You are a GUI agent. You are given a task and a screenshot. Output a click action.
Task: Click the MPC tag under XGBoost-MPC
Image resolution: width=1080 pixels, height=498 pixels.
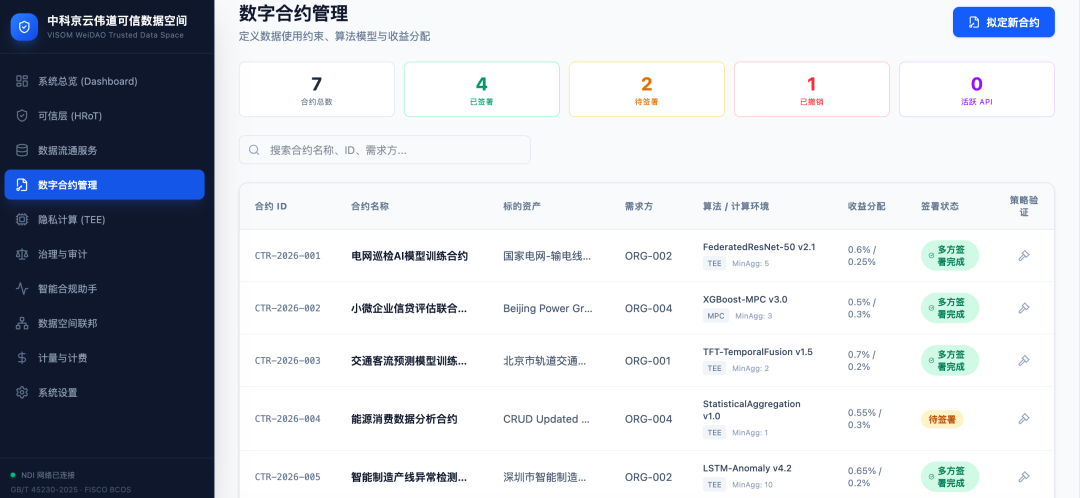tap(714, 316)
